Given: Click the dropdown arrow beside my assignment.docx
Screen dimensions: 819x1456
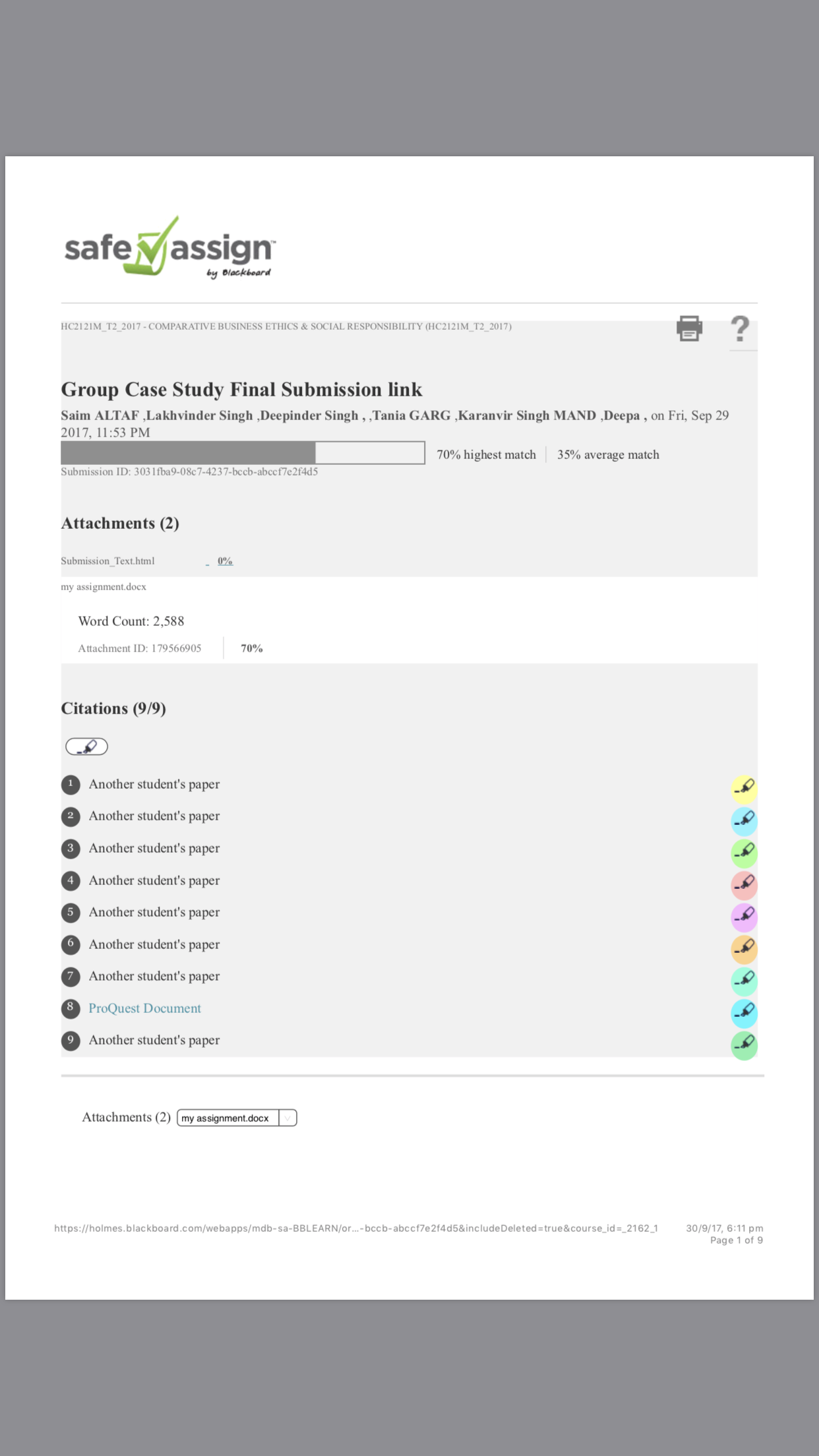Looking at the screenshot, I should click(x=288, y=1118).
